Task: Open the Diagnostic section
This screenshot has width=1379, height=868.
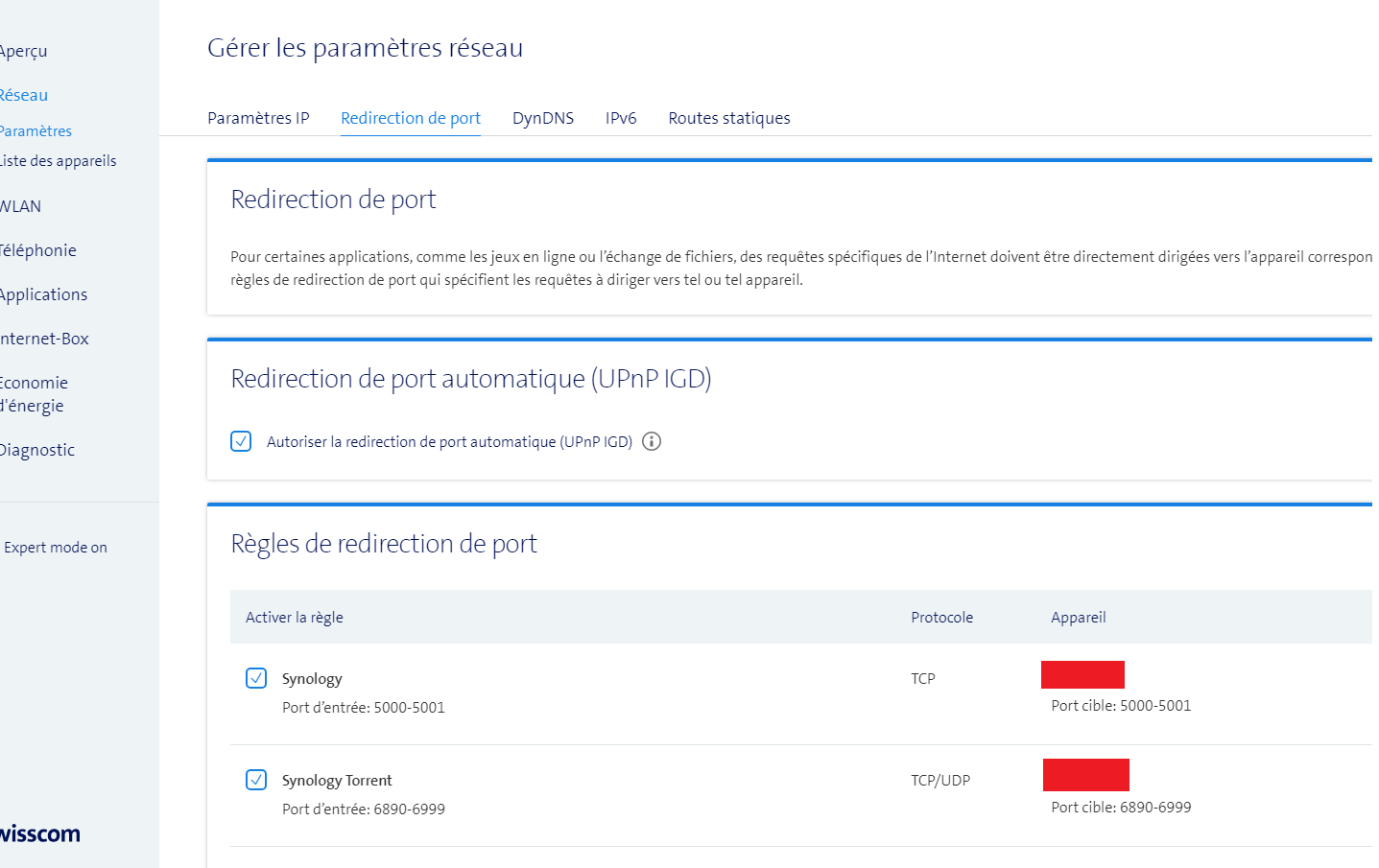Action: (37, 450)
